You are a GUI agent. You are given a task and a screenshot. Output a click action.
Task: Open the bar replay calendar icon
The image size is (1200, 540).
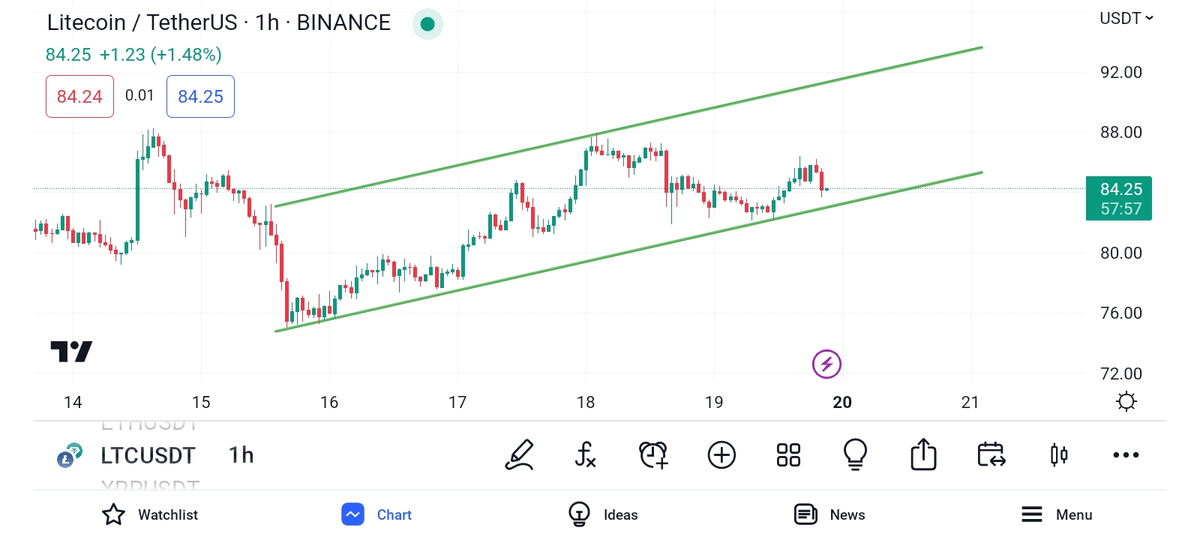tap(991, 455)
